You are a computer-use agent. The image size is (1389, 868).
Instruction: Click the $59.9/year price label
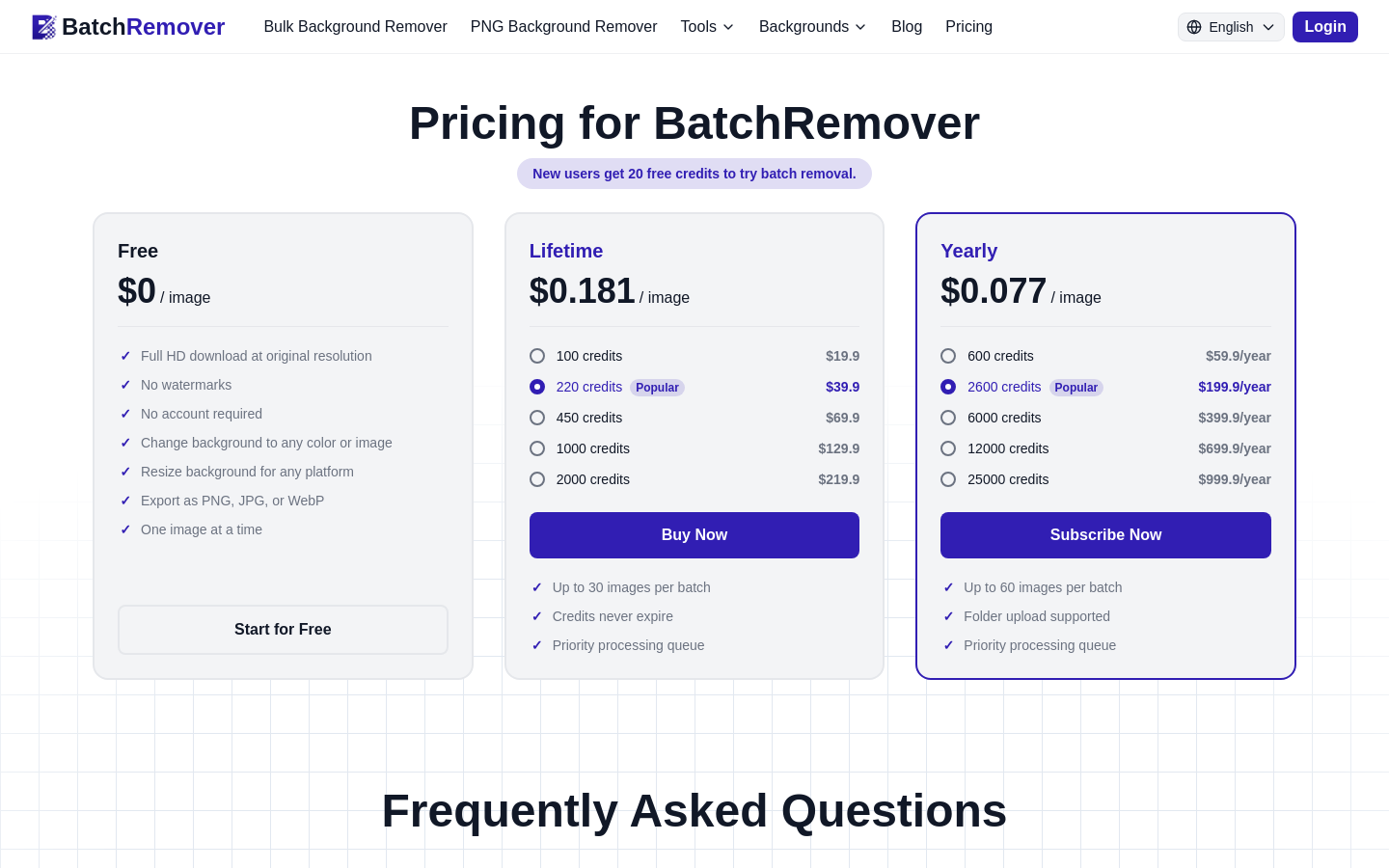[x=1238, y=356]
